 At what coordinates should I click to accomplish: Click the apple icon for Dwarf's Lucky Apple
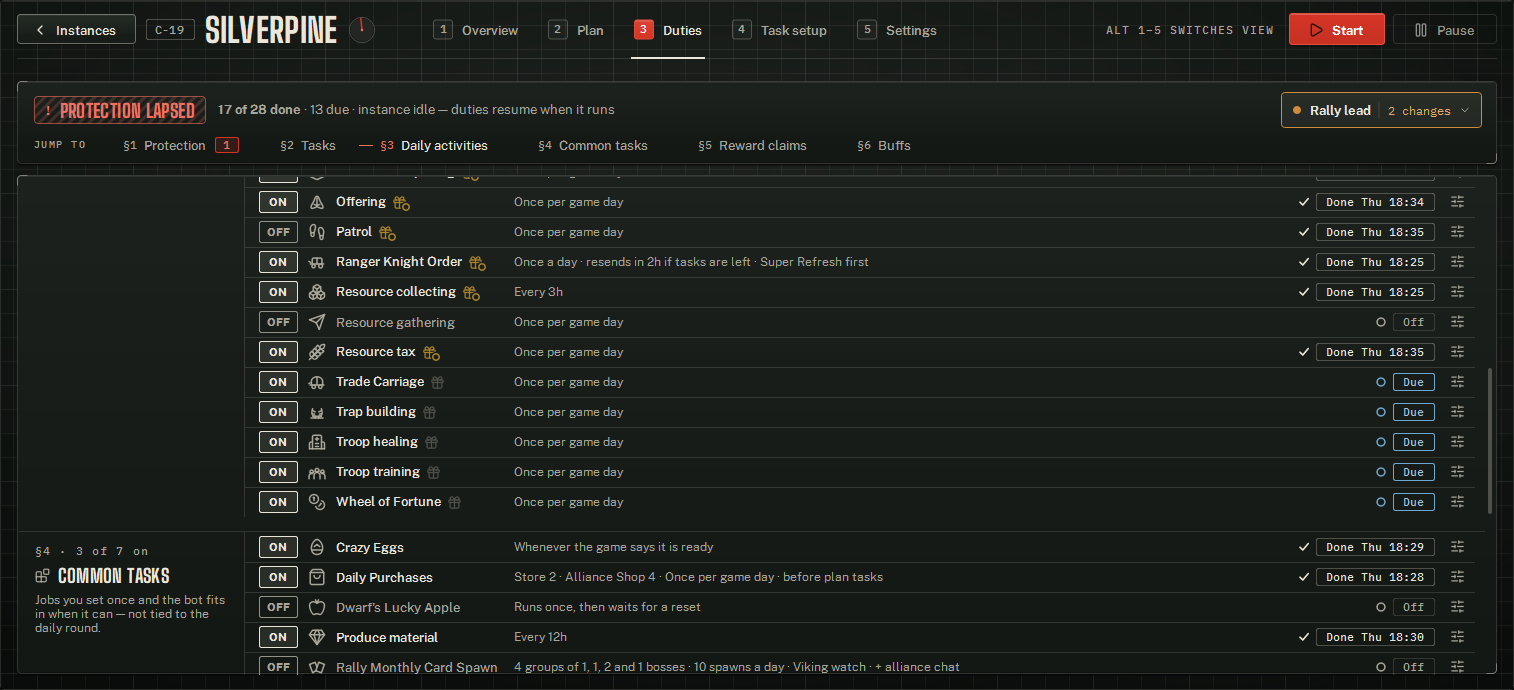tap(317, 607)
